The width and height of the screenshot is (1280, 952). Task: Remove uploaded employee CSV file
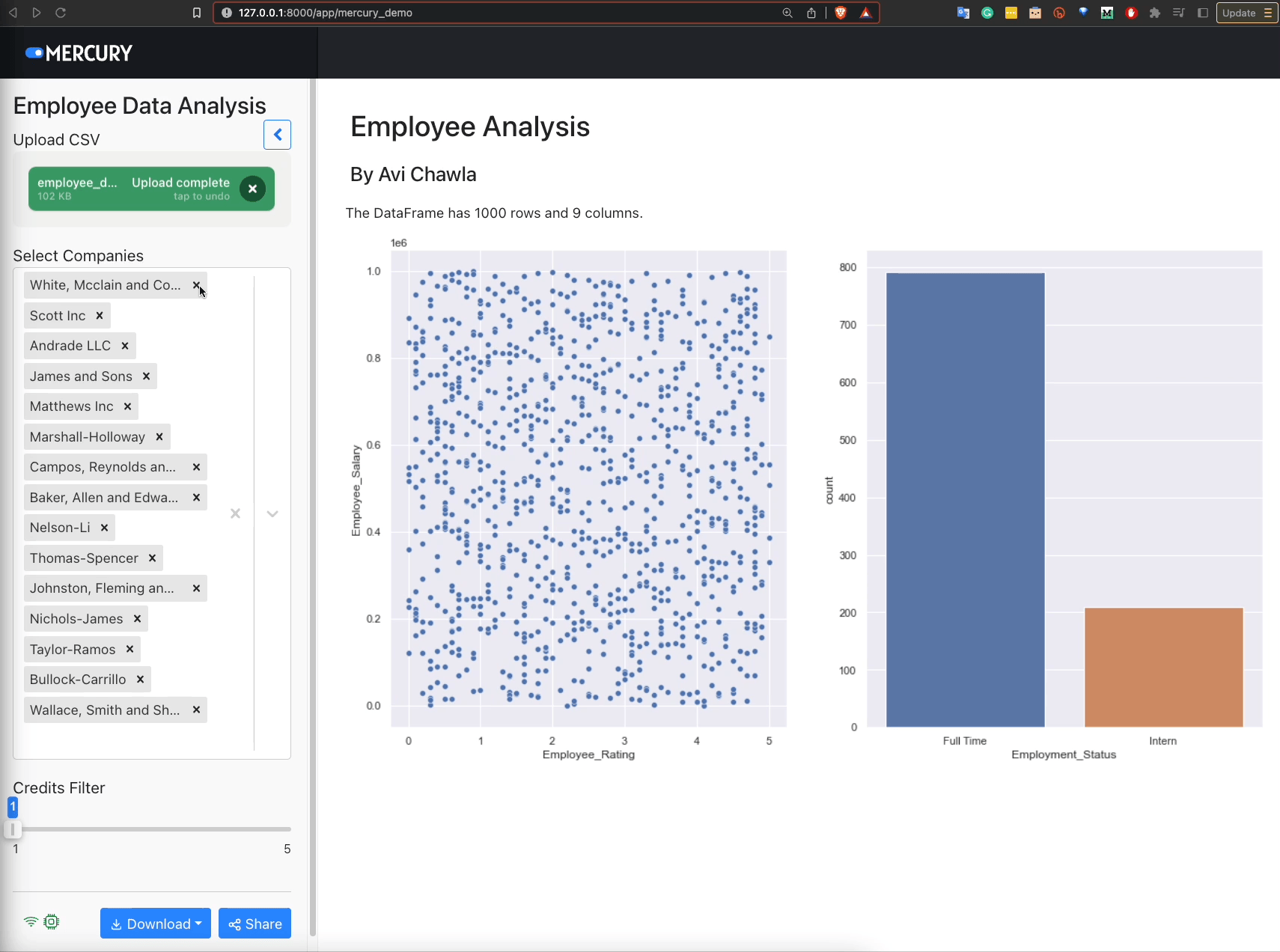(252, 189)
